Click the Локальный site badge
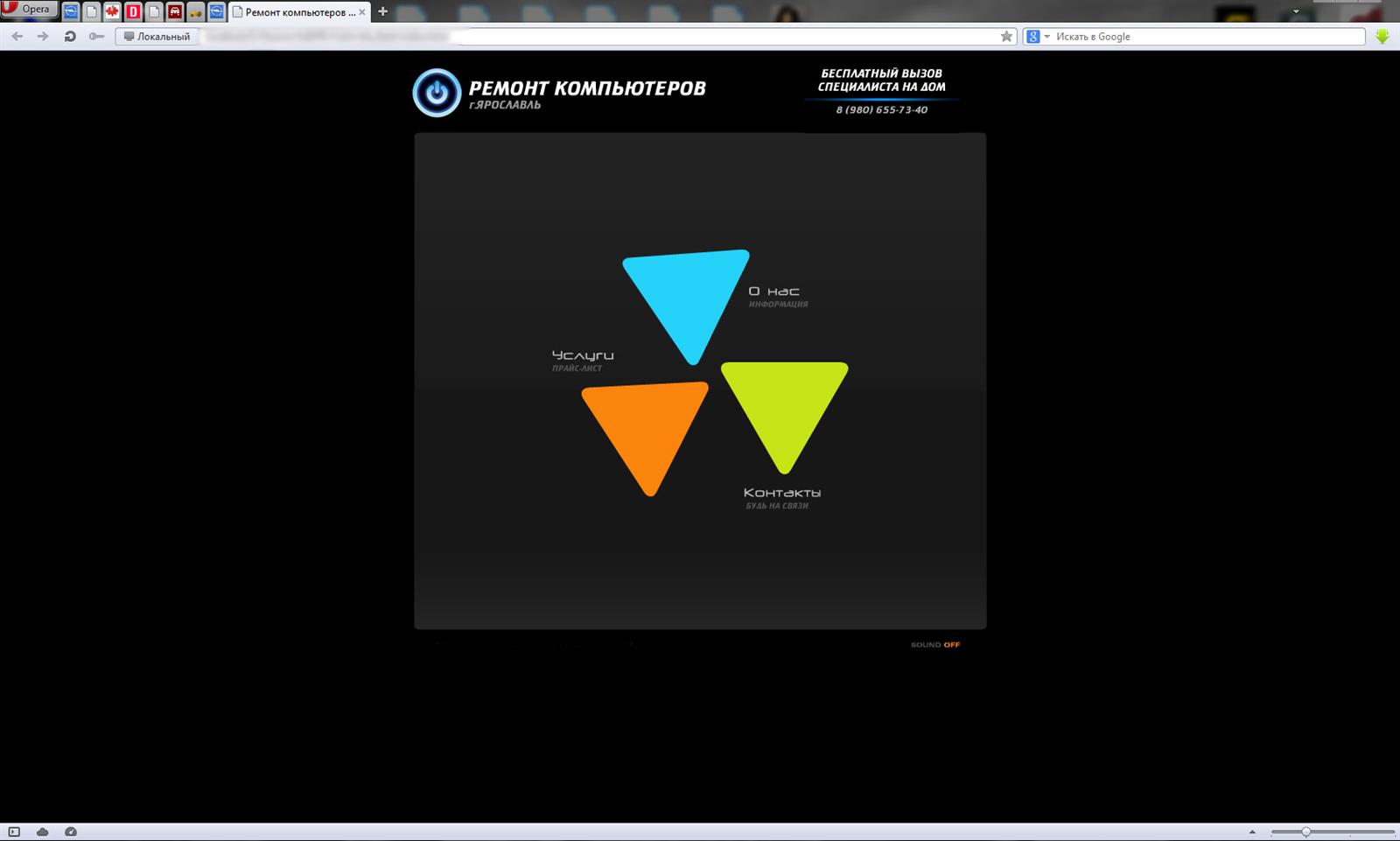This screenshot has width=1400, height=841. click(x=157, y=37)
